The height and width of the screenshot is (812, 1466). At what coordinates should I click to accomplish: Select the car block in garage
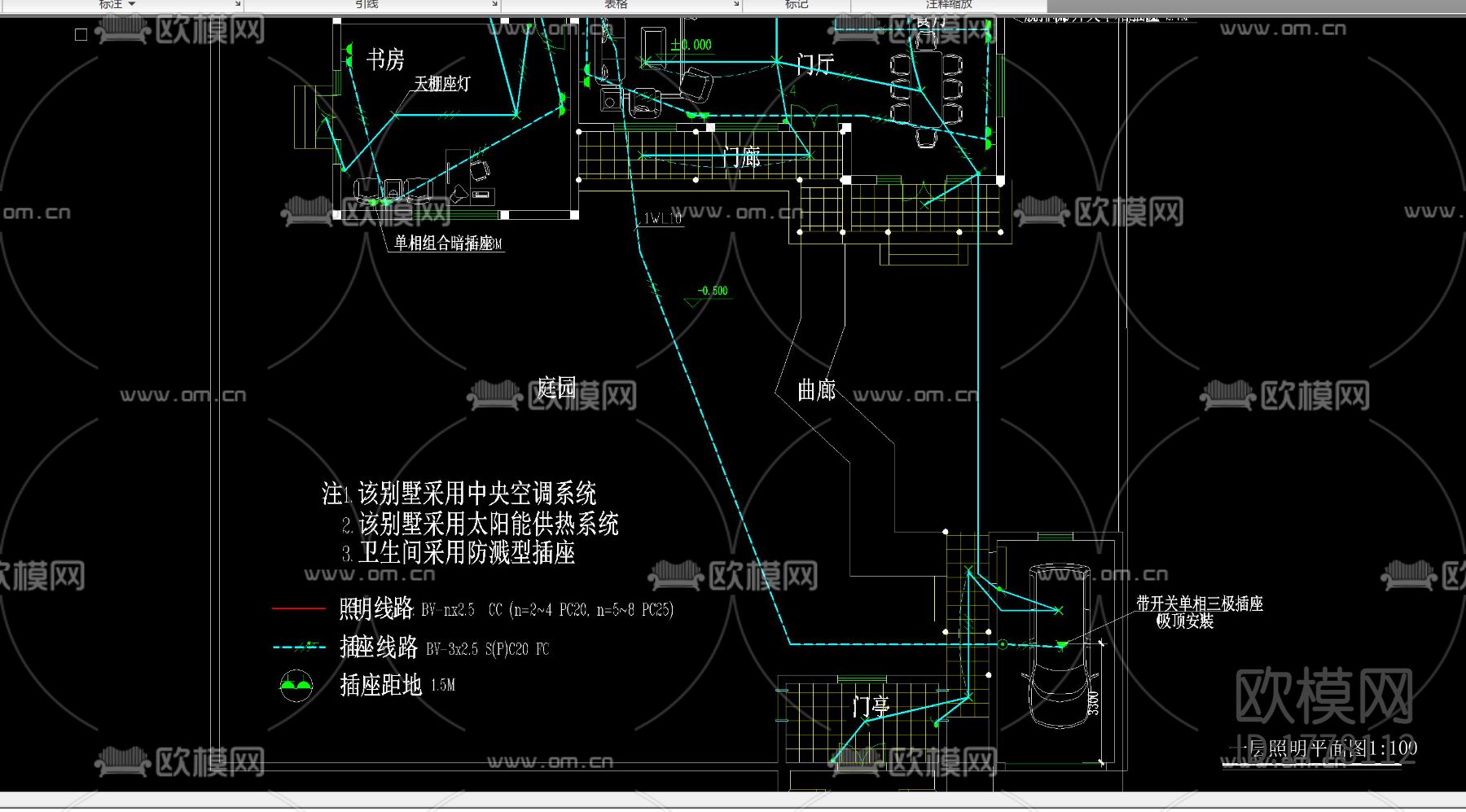click(x=1059, y=645)
